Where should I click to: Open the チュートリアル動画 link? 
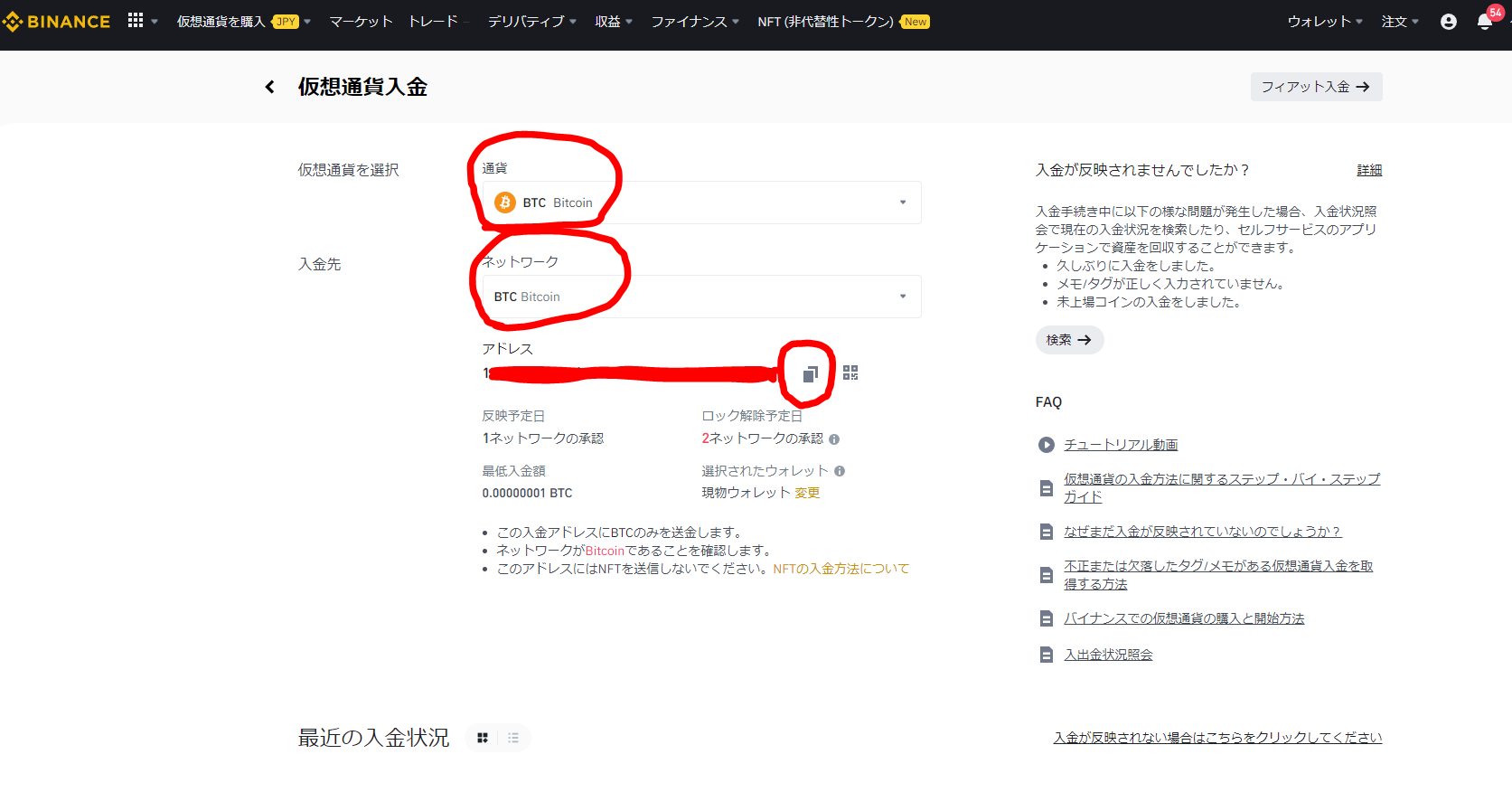point(1121,445)
